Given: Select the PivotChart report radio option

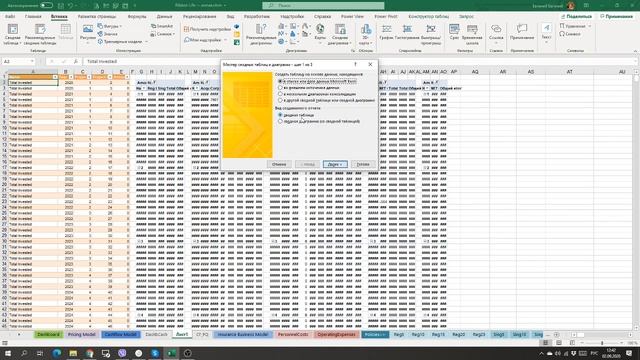Looking at the screenshot, I should tap(280, 121).
